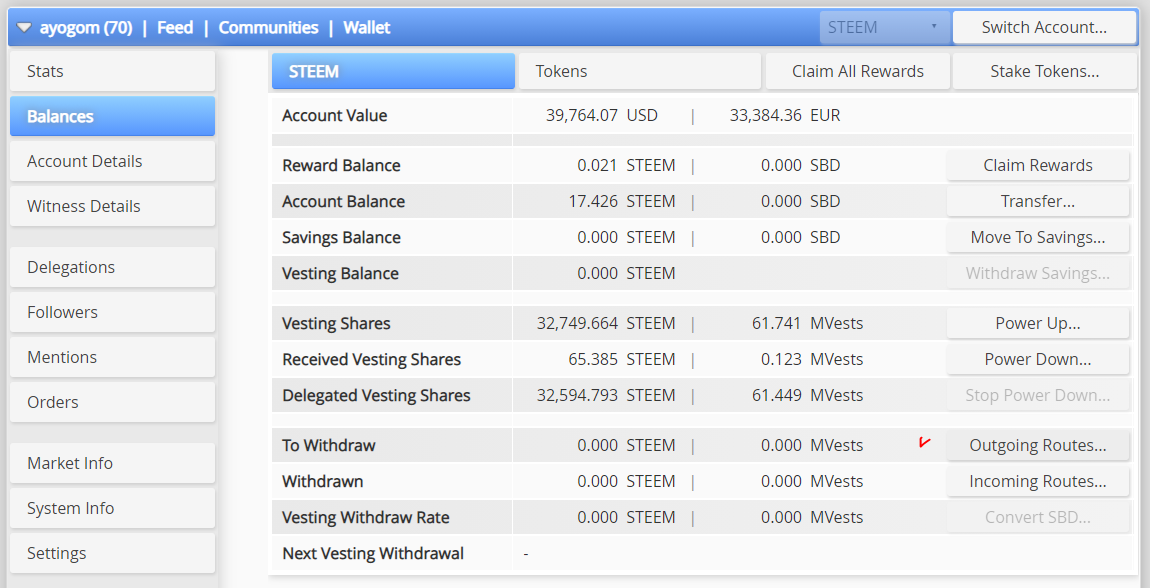The width and height of the screenshot is (1150, 588).
Task: Click the Vesting Balance label
Action: 340,273
